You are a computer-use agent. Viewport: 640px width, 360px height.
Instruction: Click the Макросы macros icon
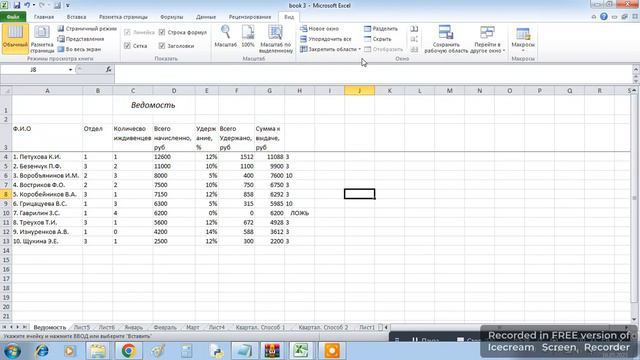523,33
